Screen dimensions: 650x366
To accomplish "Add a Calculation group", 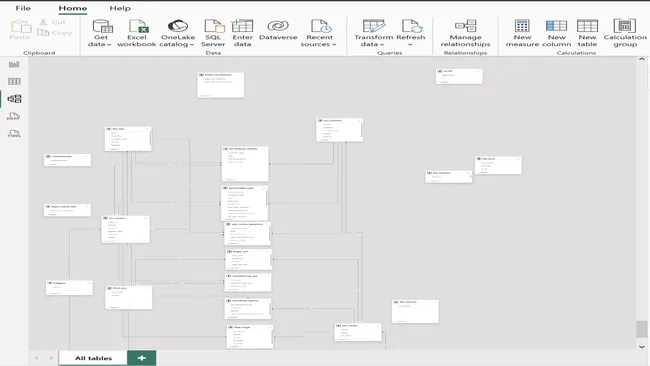I will 625,33.
